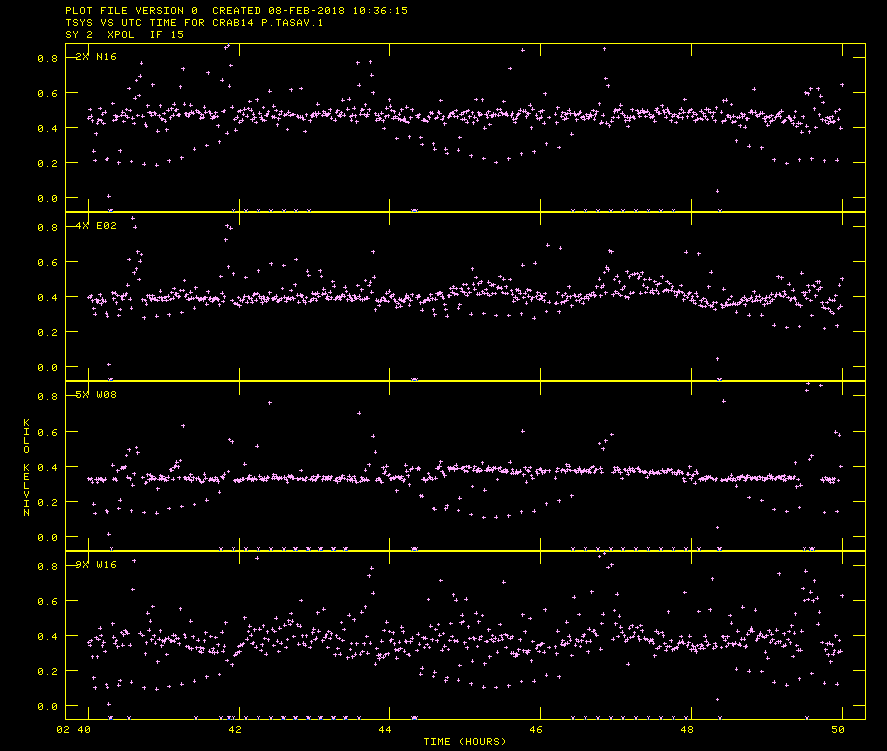Select the 50 hour tick label
The width and height of the screenshot is (887, 751).
(x=842, y=731)
